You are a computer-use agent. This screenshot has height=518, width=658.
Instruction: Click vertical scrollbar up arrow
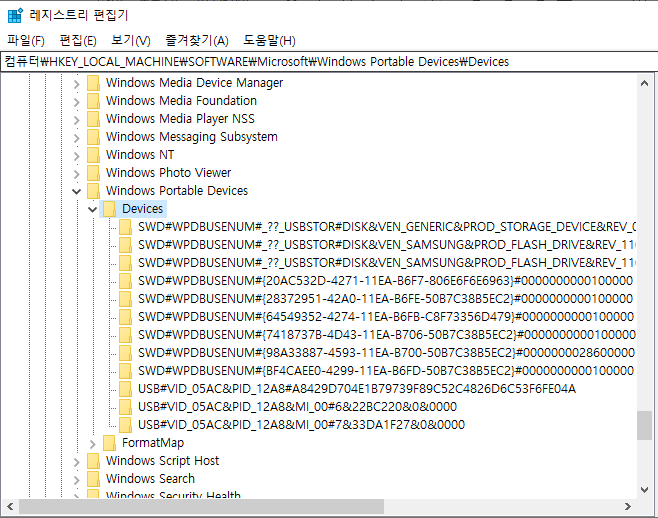coord(644,84)
